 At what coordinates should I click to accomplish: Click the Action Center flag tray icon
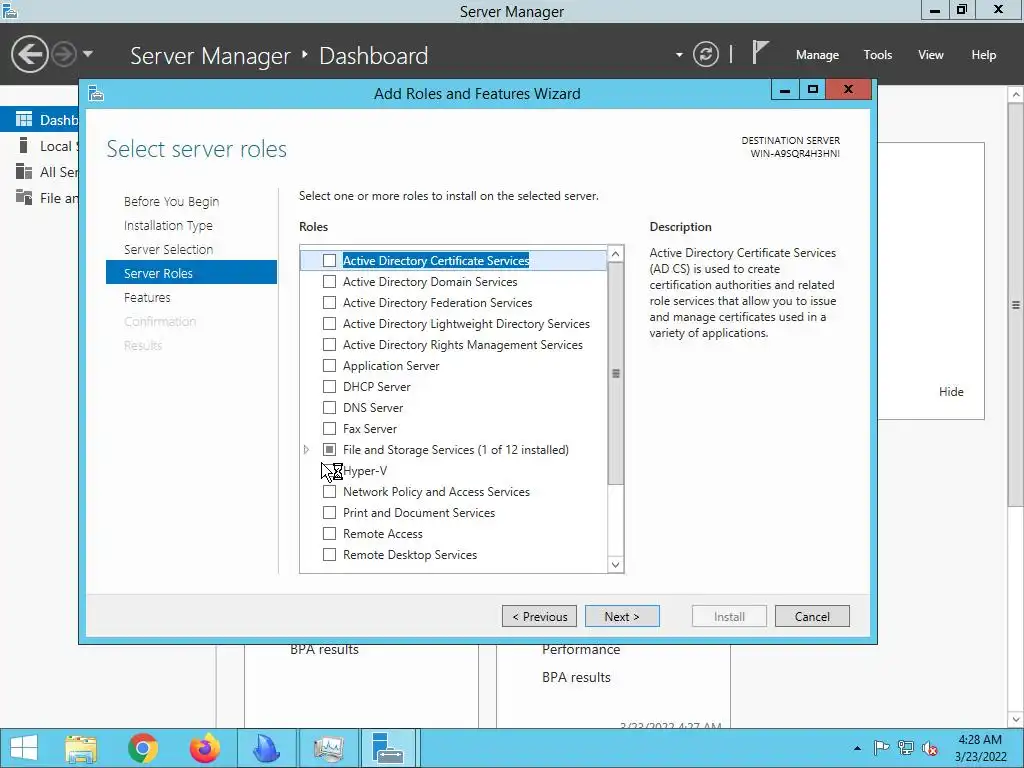881,748
